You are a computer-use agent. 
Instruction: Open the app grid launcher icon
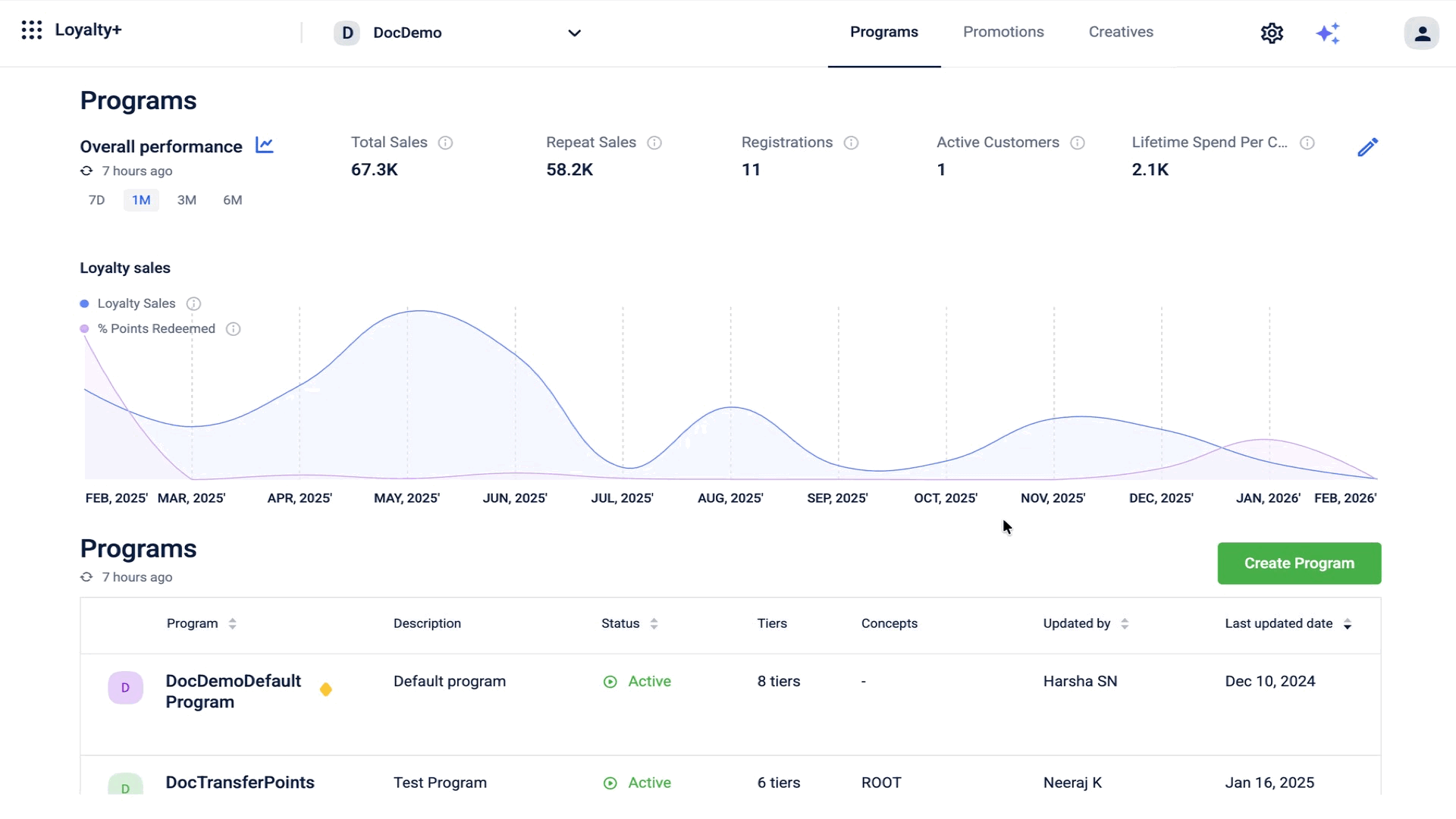[x=31, y=30]
